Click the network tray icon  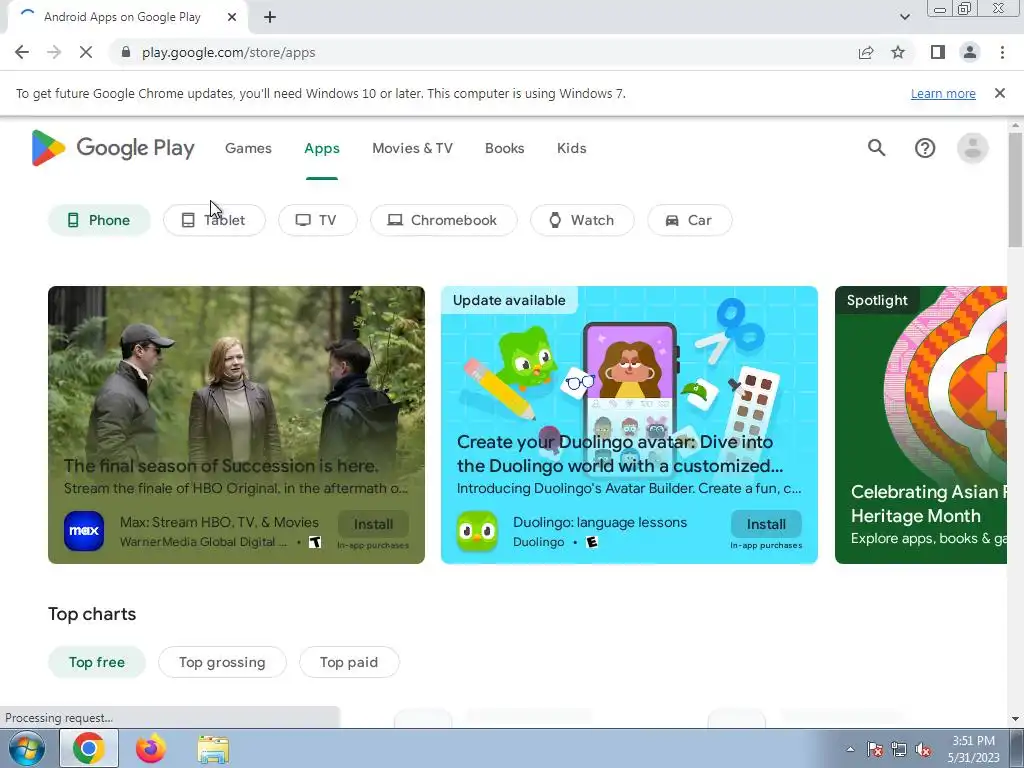899,750
